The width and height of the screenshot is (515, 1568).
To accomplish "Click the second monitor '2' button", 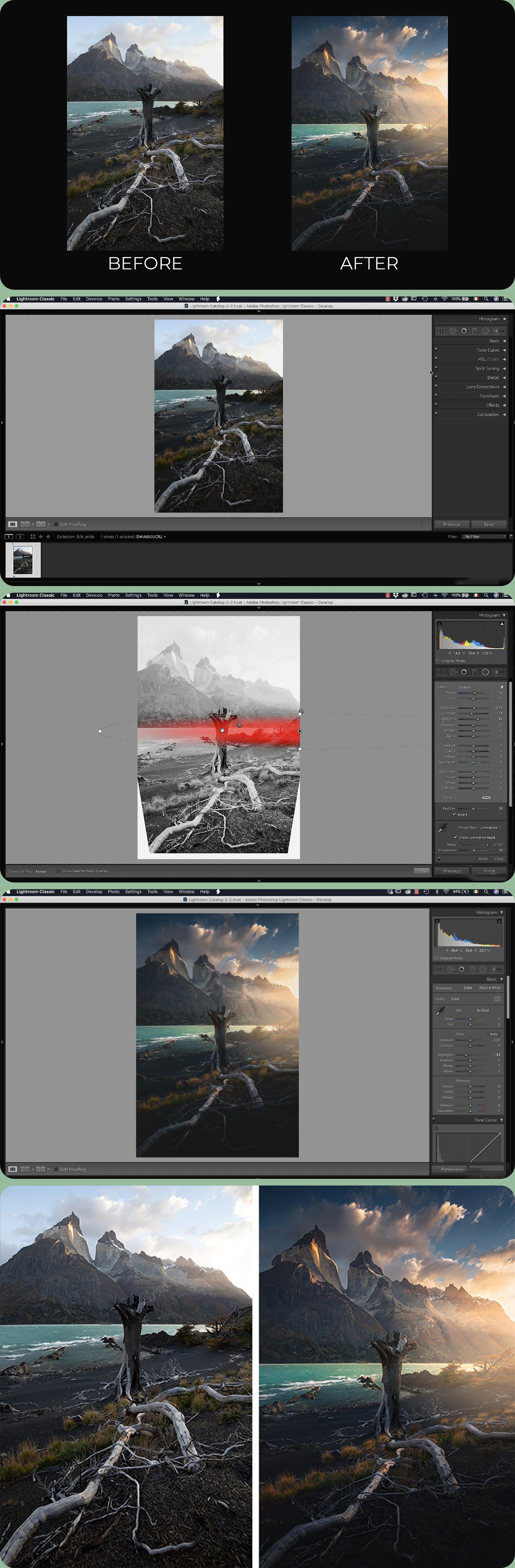I will (20, 537).
